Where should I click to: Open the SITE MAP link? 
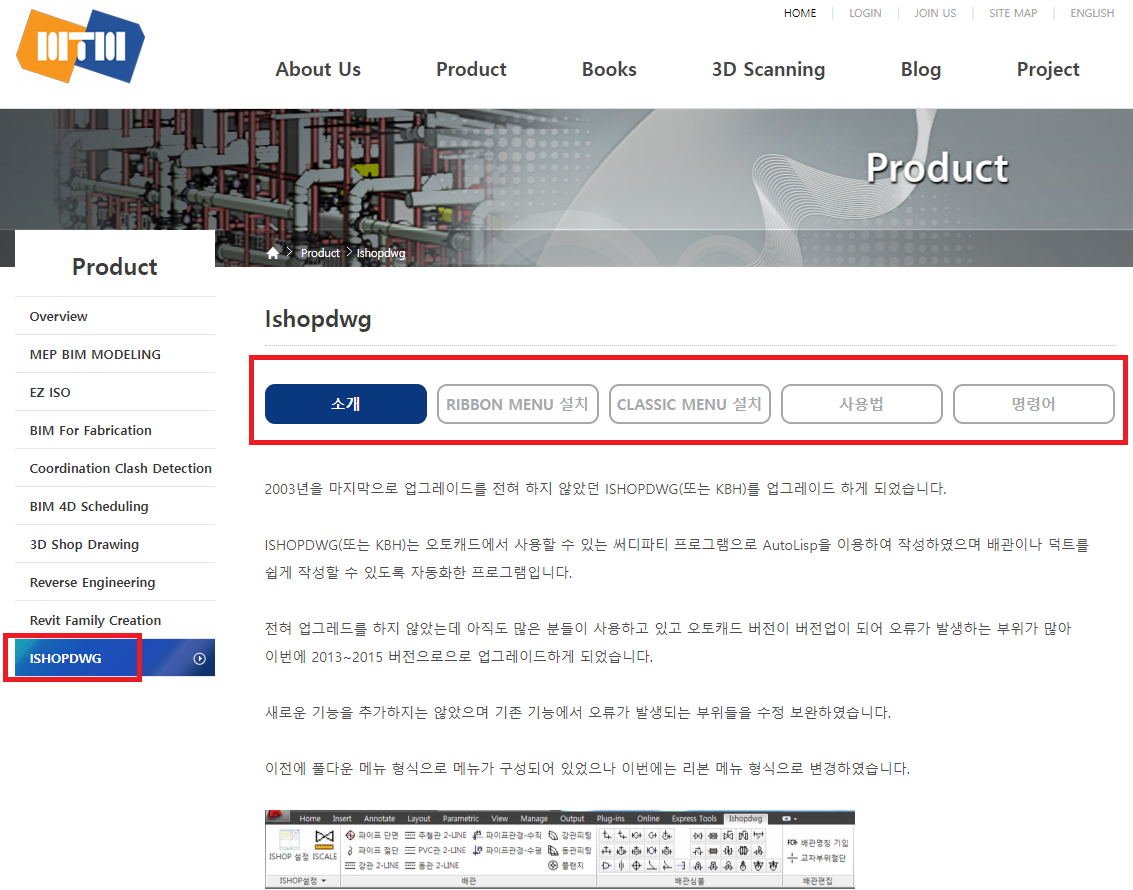(1013, 13)
